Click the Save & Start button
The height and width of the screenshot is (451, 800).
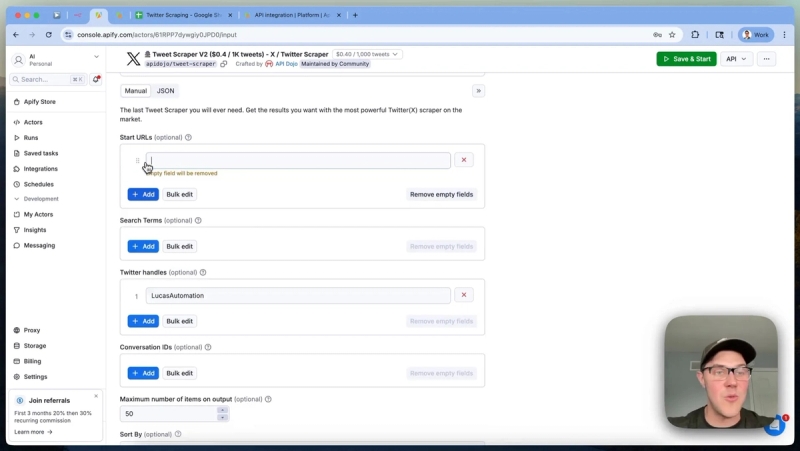(686, 59)
